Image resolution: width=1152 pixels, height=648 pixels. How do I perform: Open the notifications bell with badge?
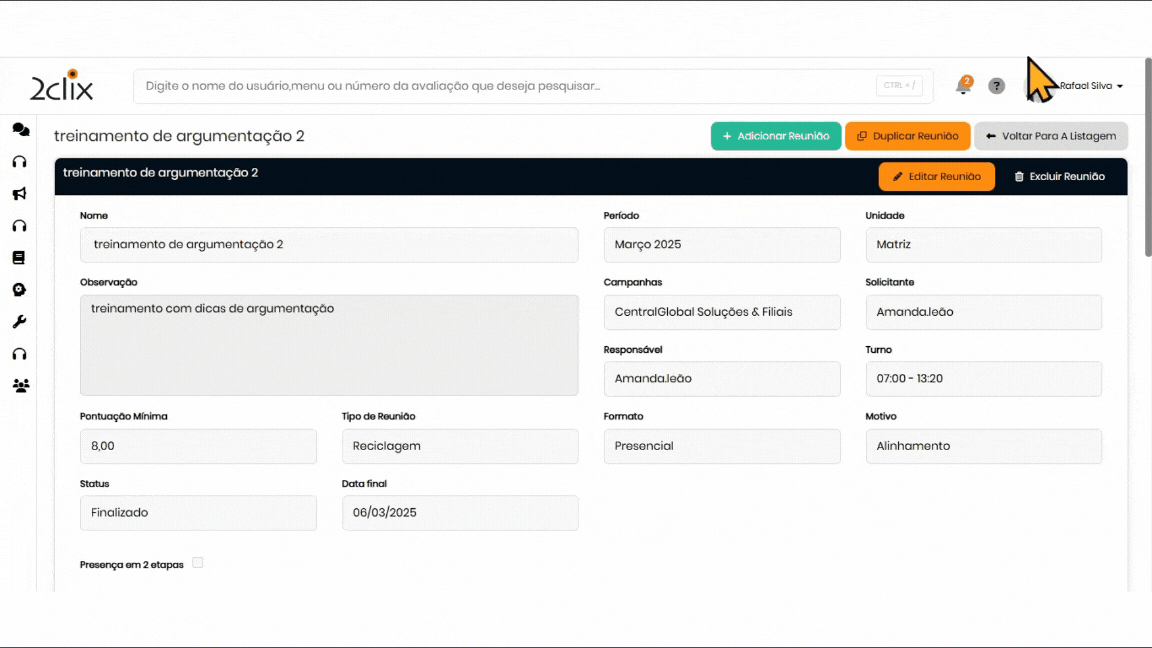(963, 86)
